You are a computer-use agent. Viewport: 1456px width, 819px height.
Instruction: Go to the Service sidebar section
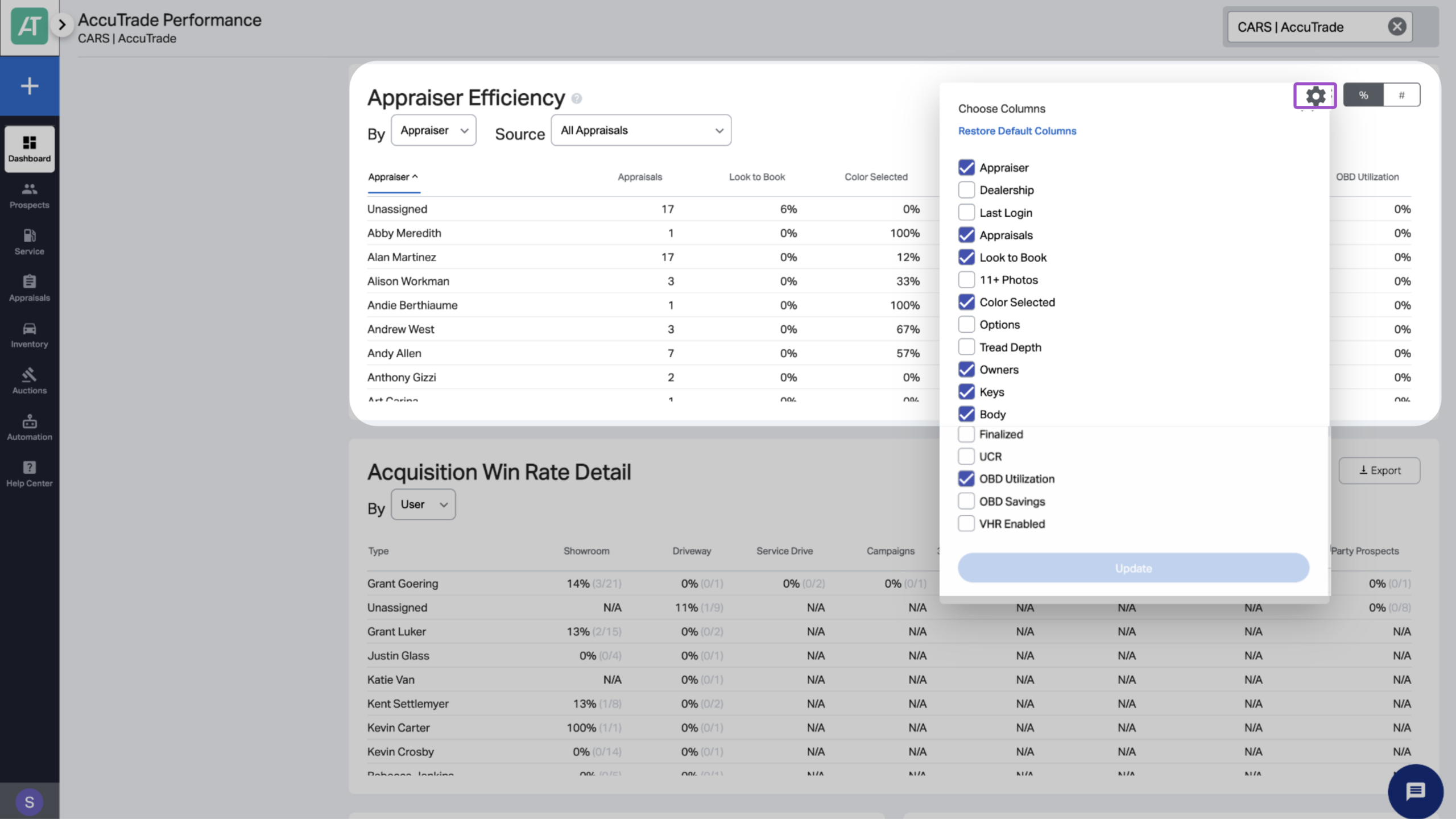click(30, 242)
